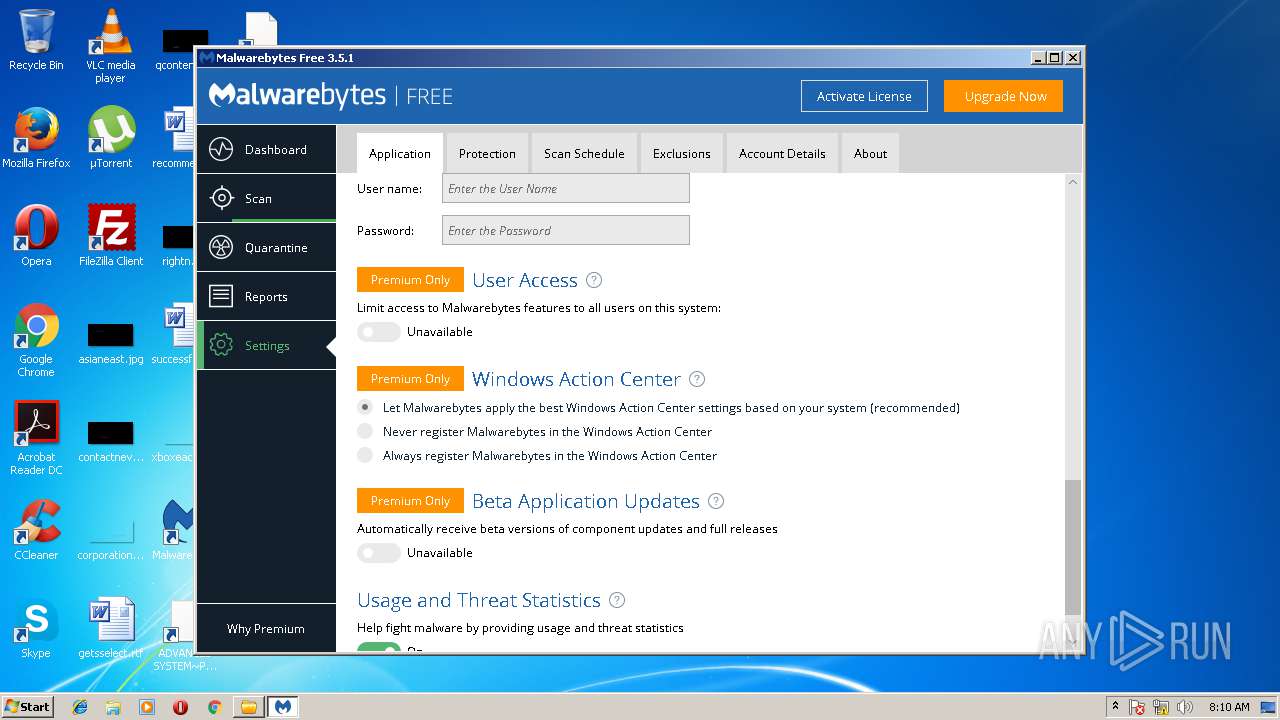Select the Settings gear icon in sidebar
This screenshot has height=720, width=1280.
(221, 345)
